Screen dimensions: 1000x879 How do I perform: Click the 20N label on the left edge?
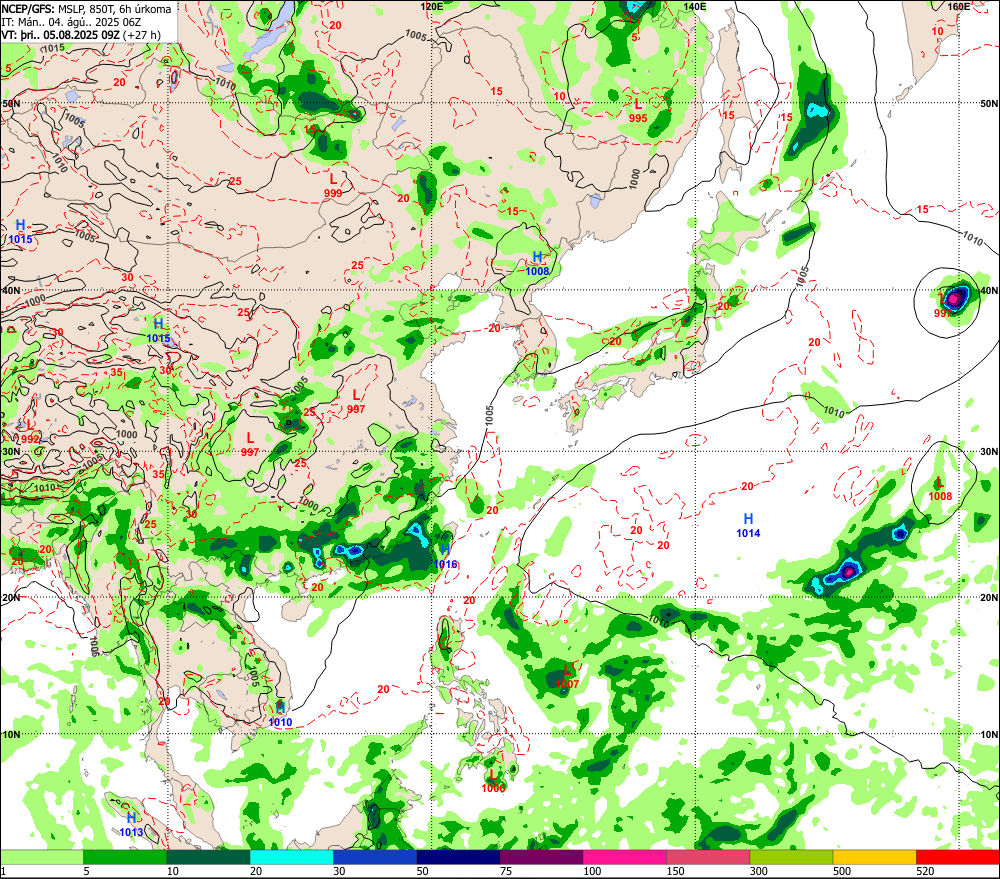coord(10,598)
